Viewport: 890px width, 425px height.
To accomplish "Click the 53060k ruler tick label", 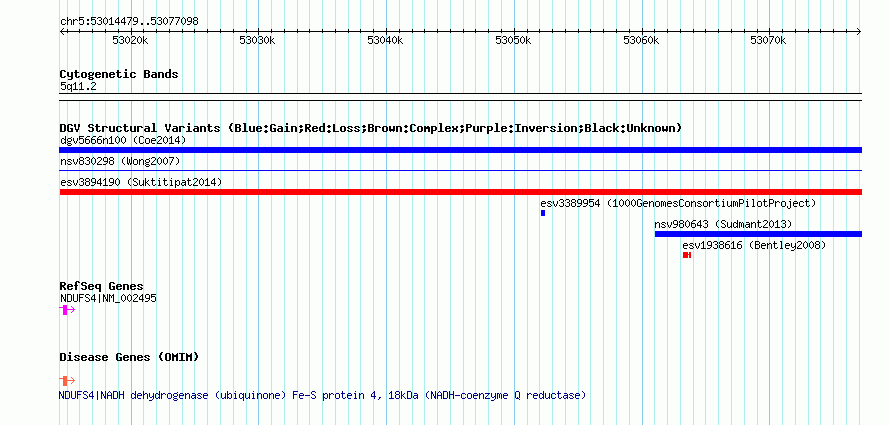I will point(641,40).
